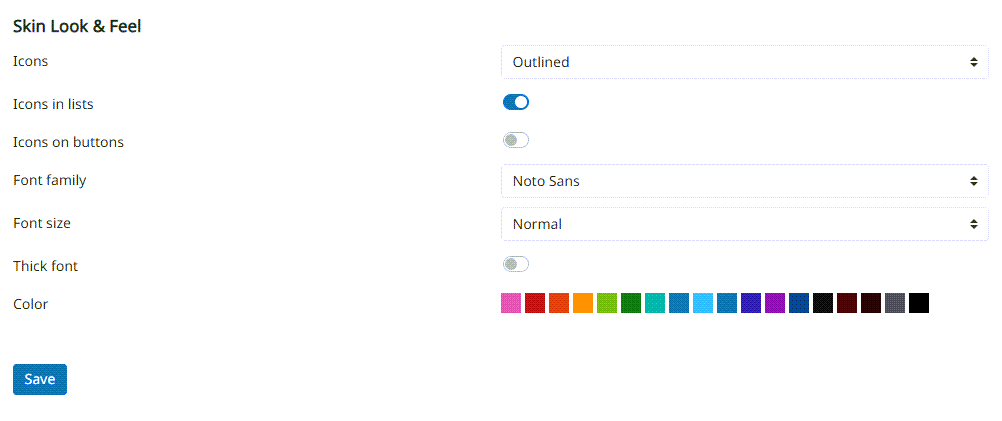
Task: Click the Save button
Action: click(x=40, y=379)
